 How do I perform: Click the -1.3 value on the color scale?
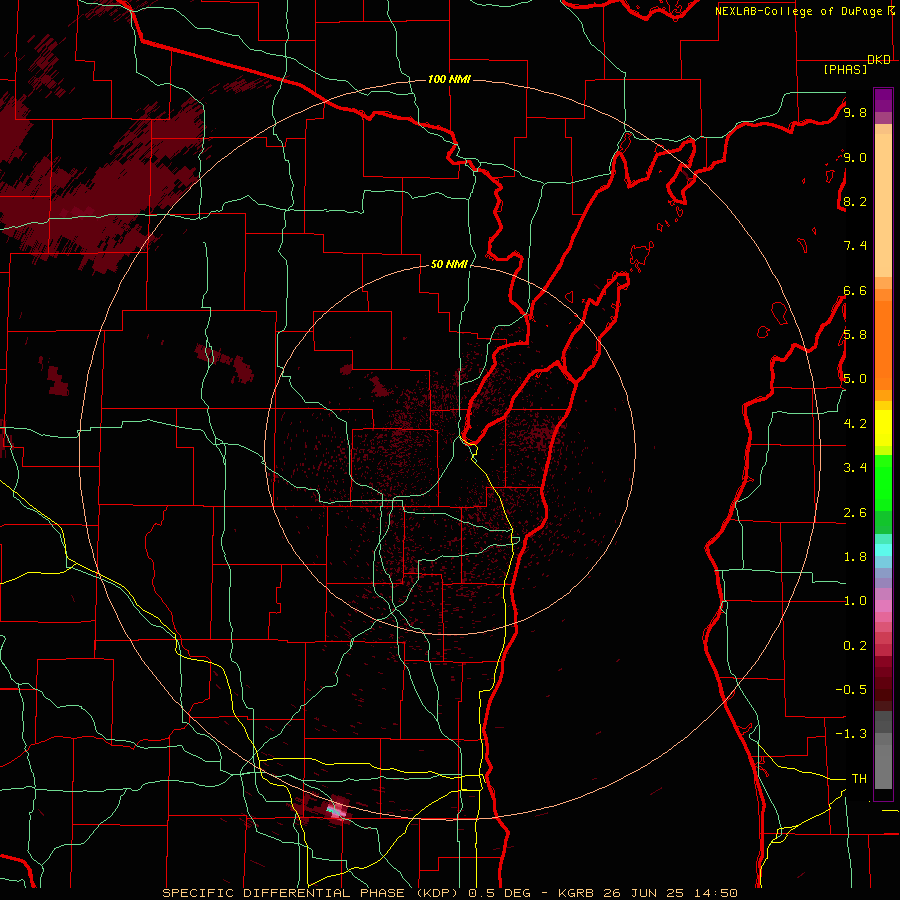[x=851, y=734]
